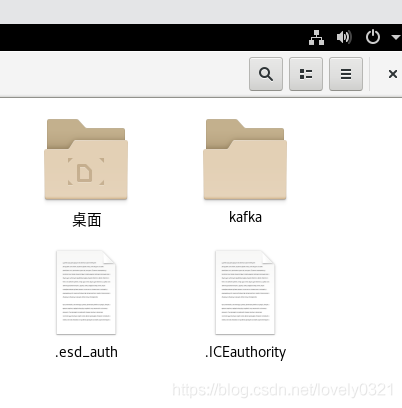Close the file manager window
The width and height of the screenshot is (402, 408).
tap(393, 74)
